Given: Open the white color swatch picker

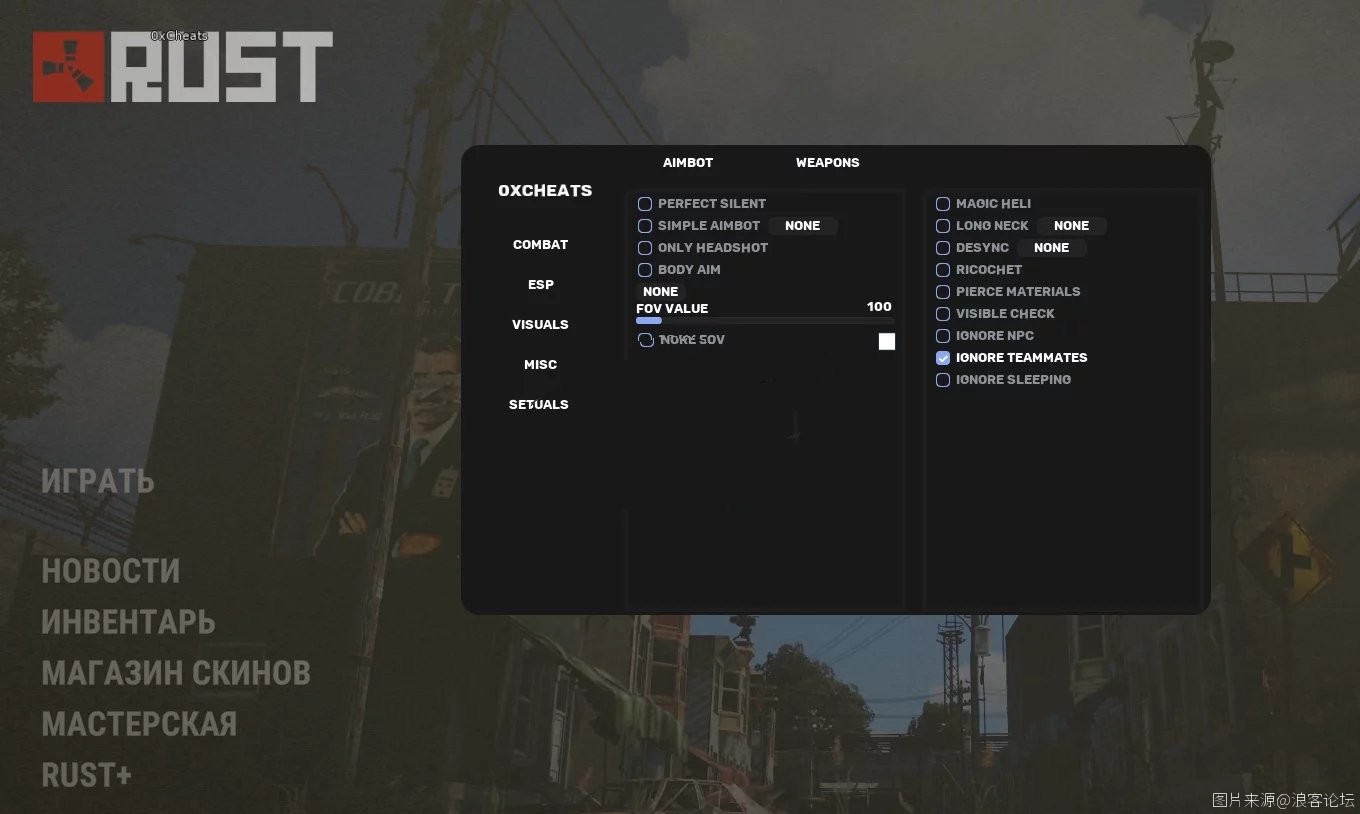Looking at the screenshot, I should tap(887, 342).
